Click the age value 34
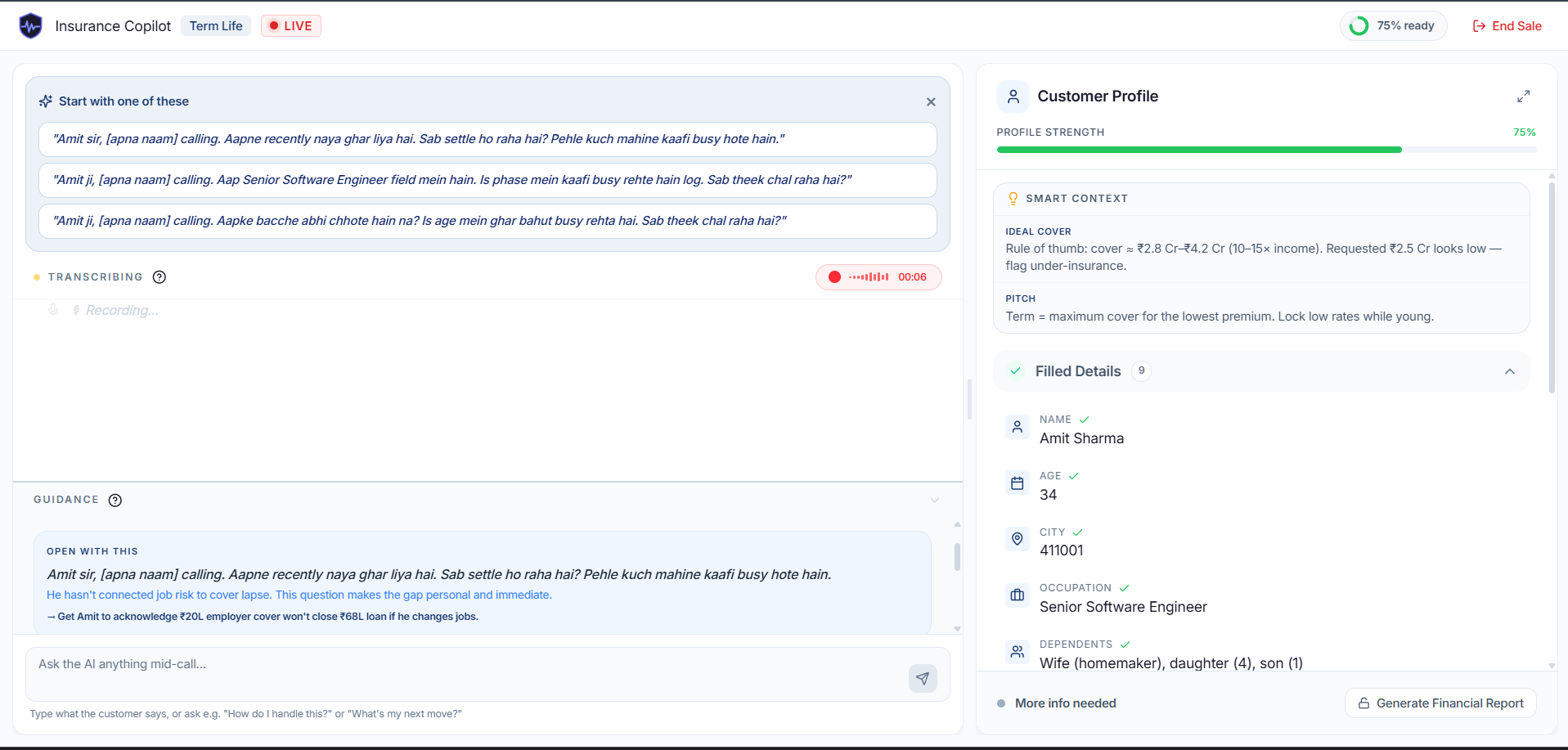Screen dimensions: 1568x750 1048,495
